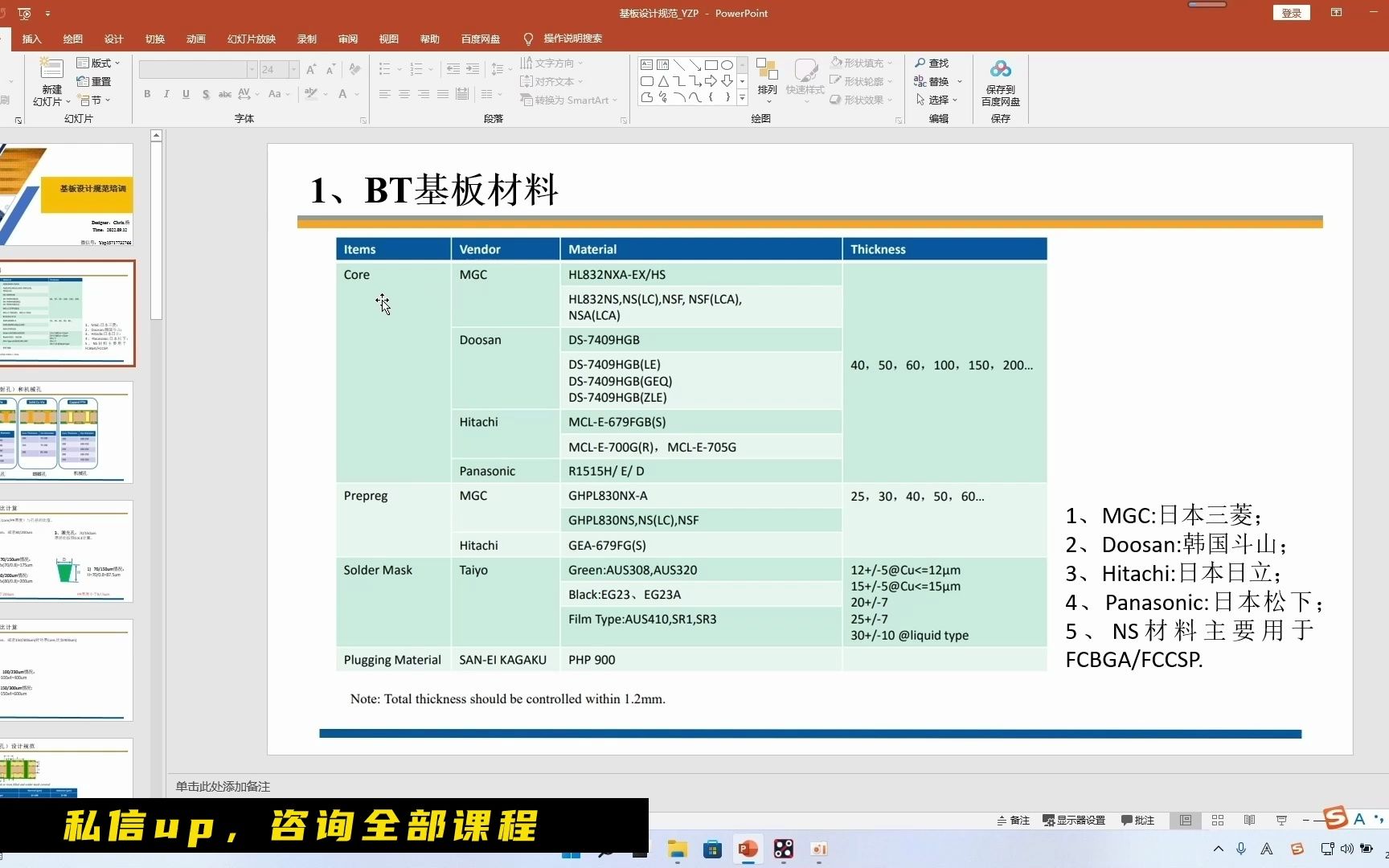This screenshot has width=1389, height=868.
Task: Toggle strikethrough (abc) formatting
Action: pyautogui.click(x=225, y=94)
